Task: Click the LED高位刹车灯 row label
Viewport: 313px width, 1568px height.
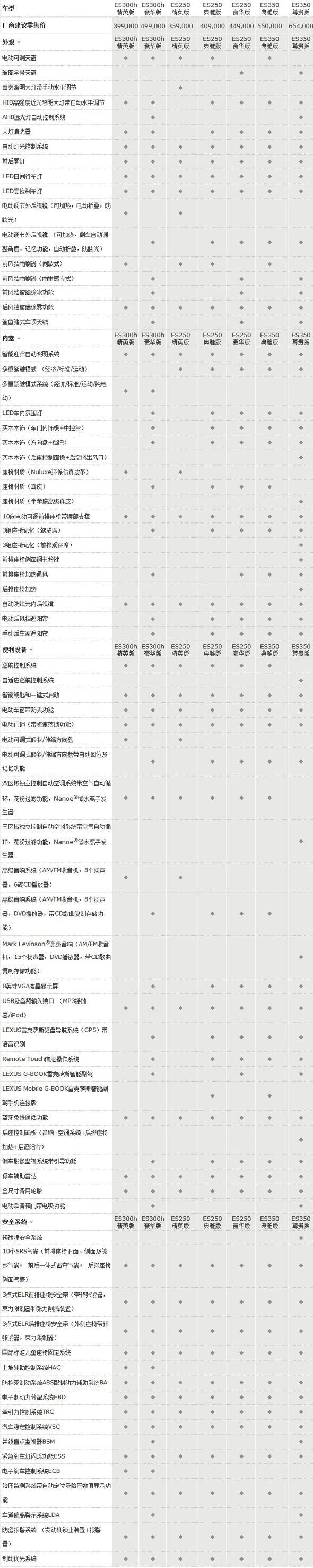Action: click(22, 191)
